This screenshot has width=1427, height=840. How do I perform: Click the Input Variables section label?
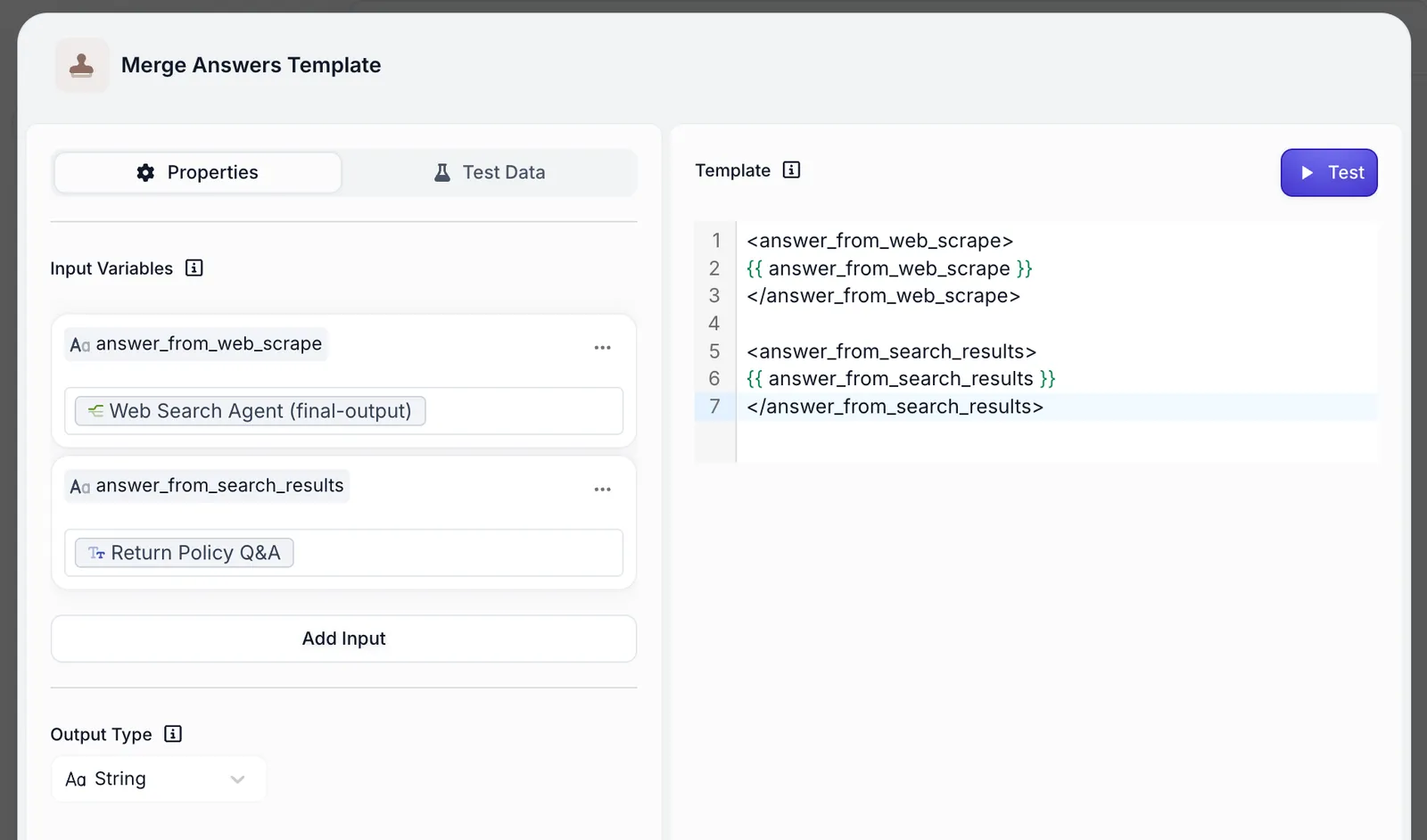(111, 268)
